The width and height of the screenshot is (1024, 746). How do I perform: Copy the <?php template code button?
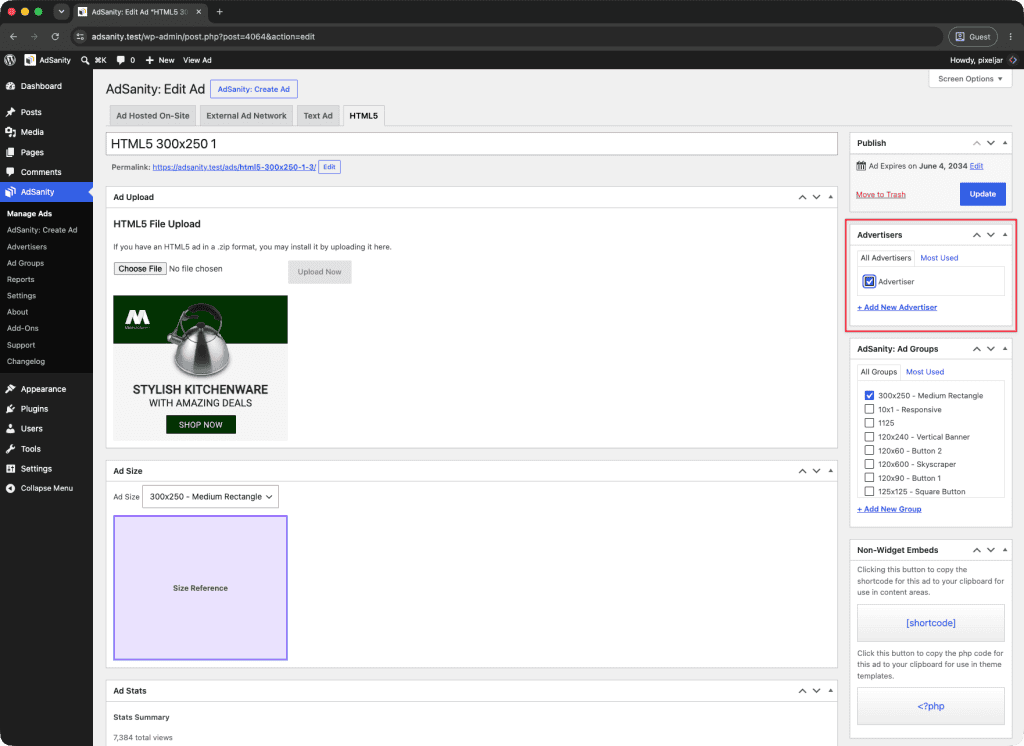click(931, 705)
